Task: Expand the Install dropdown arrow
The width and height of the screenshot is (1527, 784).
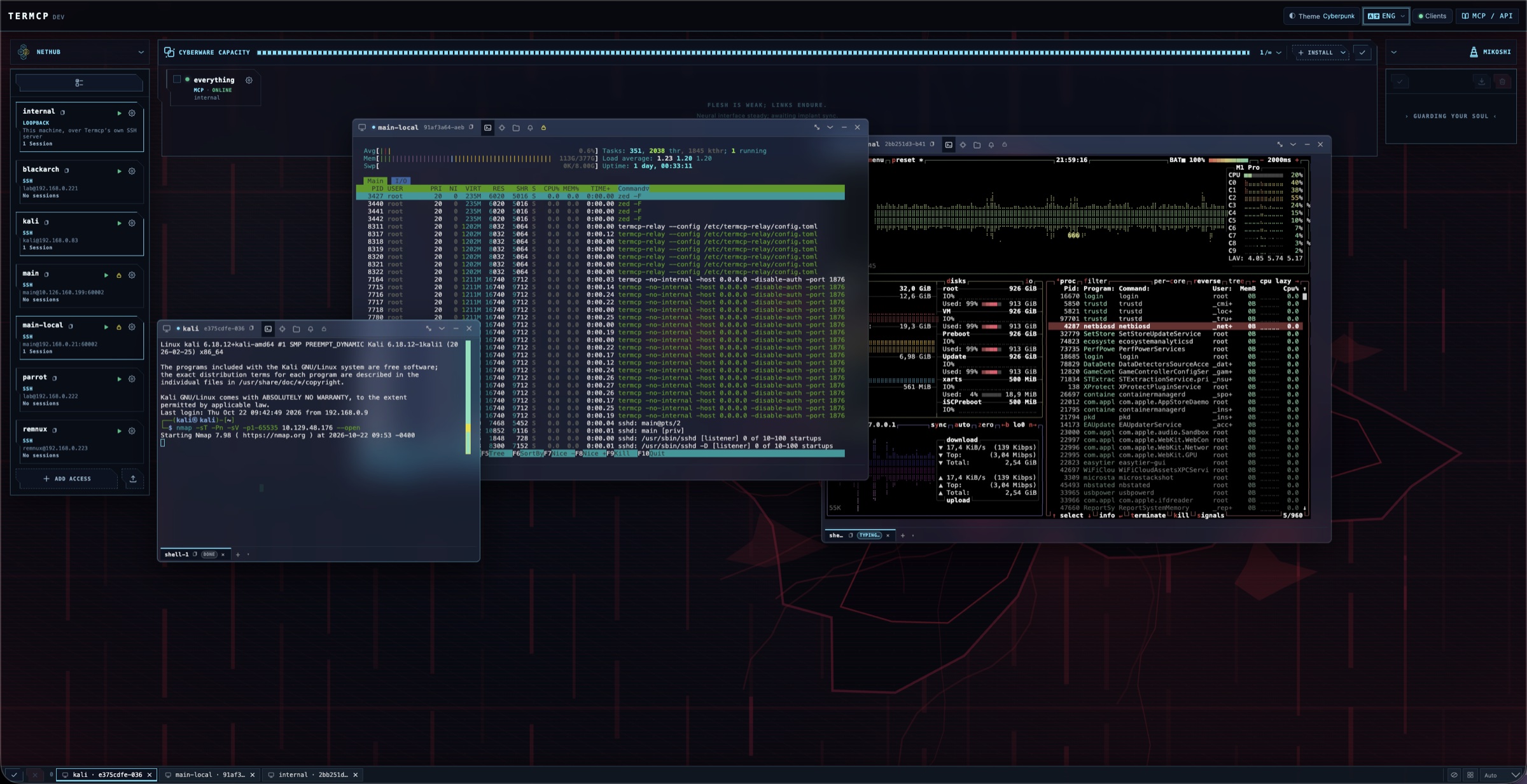Action: (1342, 53)
